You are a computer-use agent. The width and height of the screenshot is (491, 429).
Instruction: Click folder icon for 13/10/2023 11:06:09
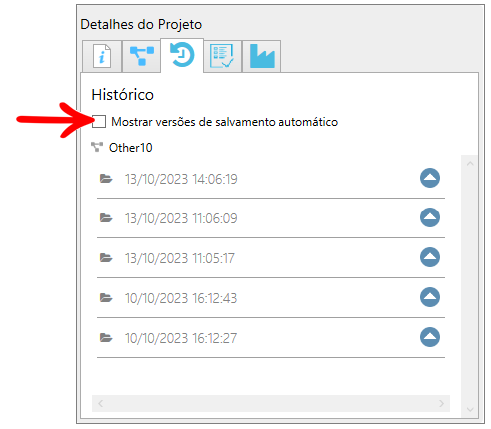106,218
